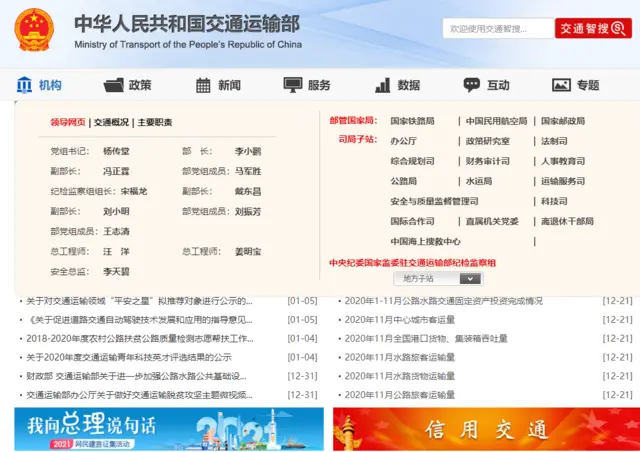The image size is (640, 452).
Task: Click the 互动 speech bubble icon
Action: (x=471, y=85)
